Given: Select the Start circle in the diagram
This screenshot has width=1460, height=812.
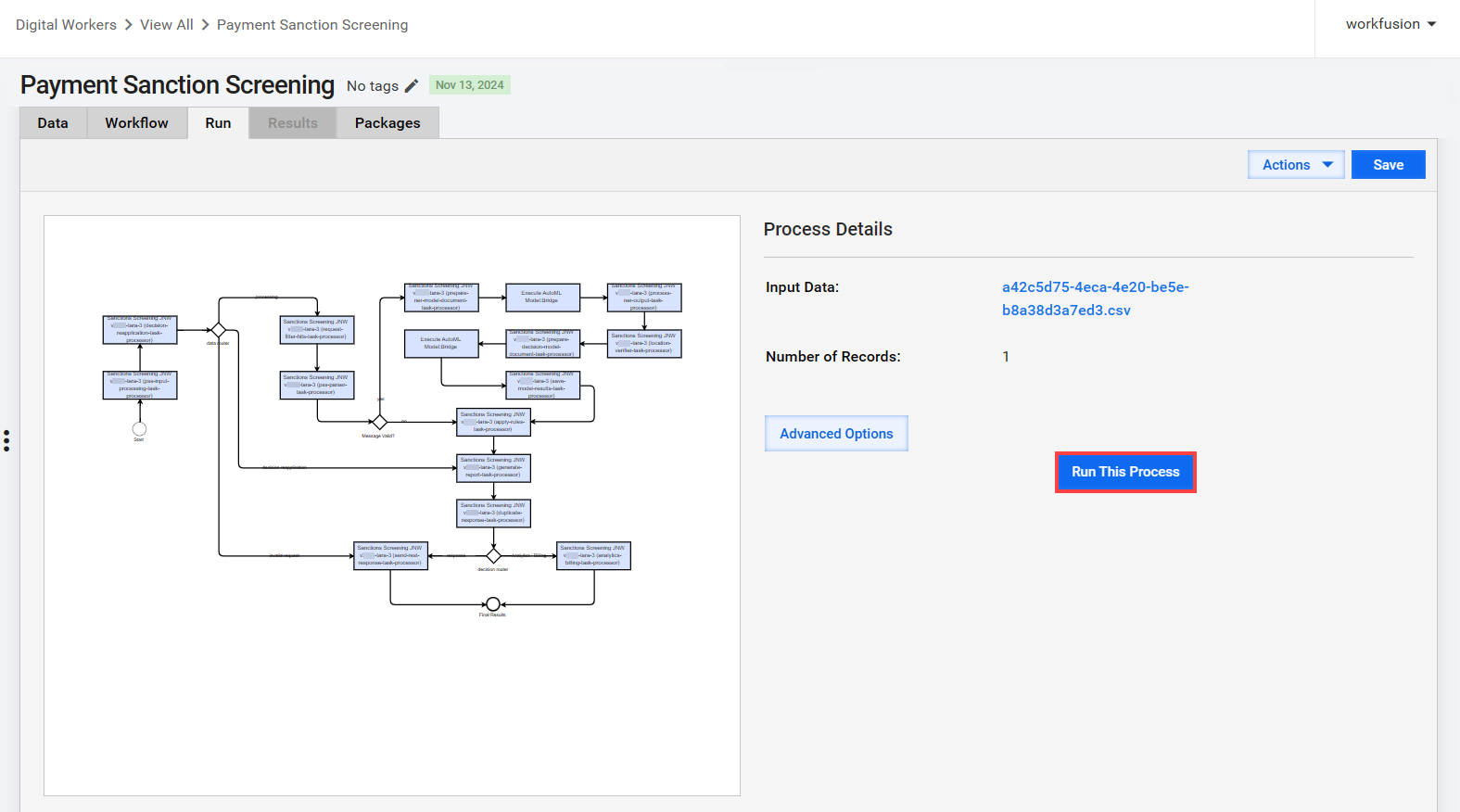Looking at the screenshot, I should click(139, 428).
